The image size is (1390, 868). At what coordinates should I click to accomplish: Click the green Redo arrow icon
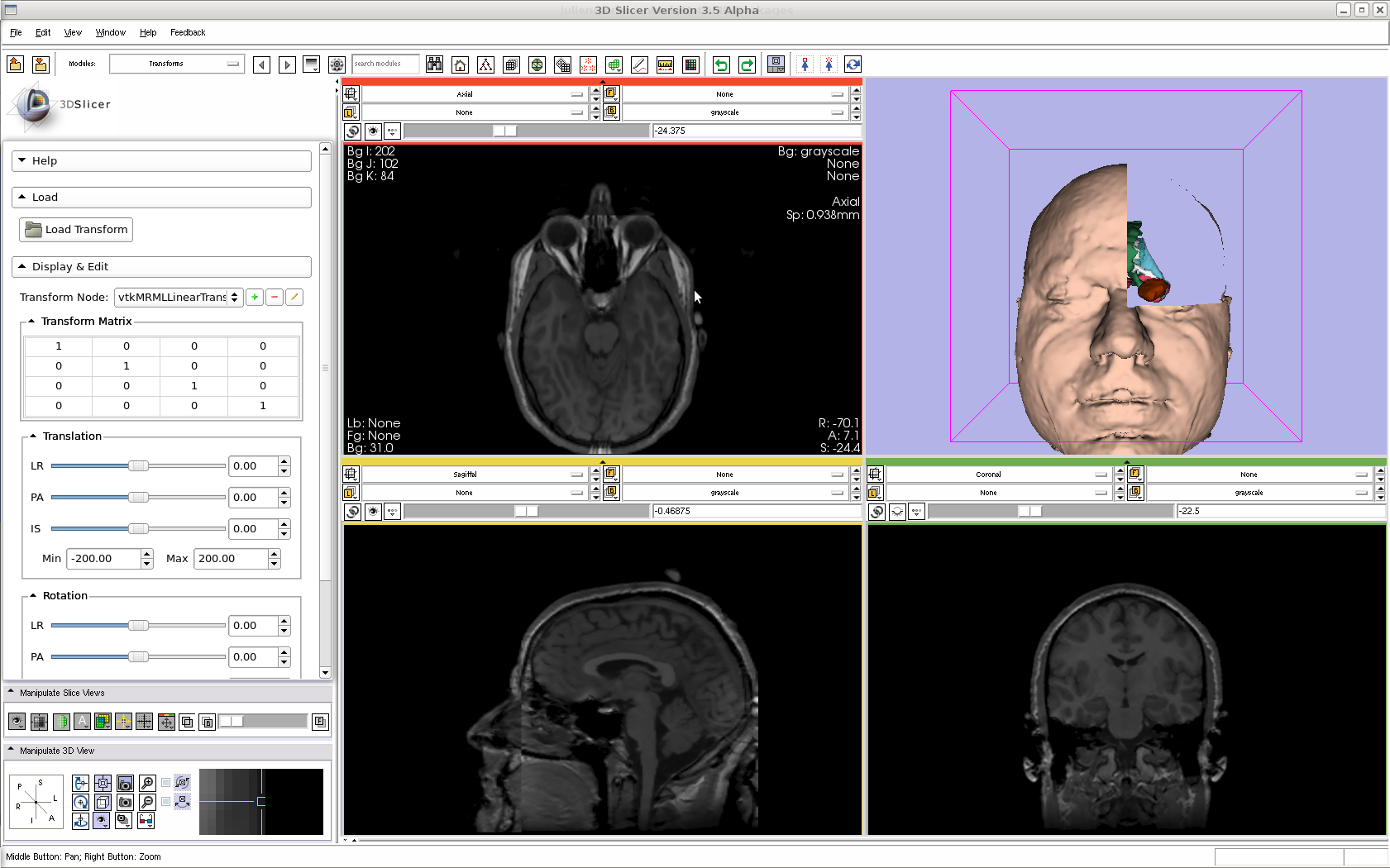[747, 64]
